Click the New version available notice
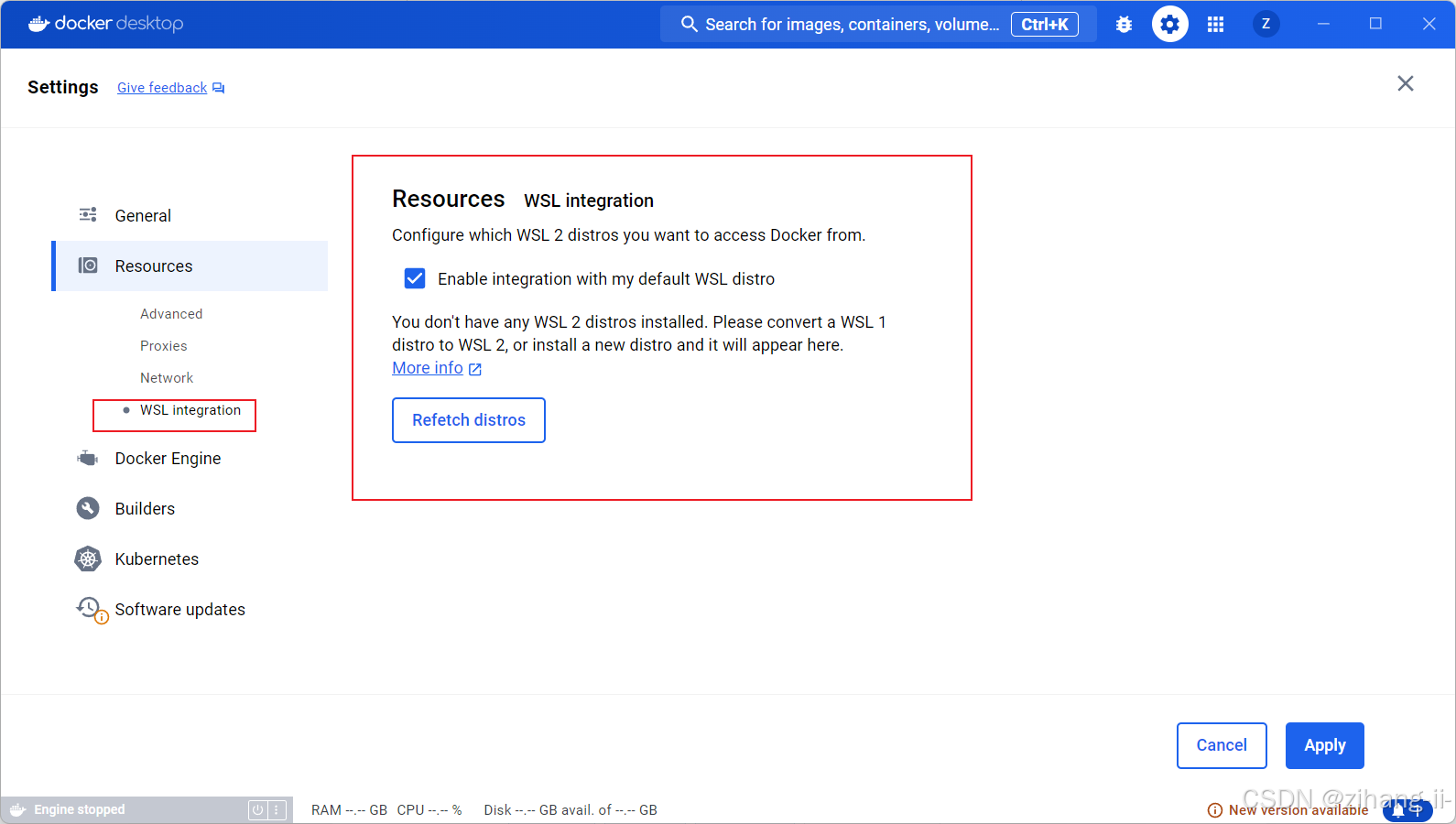This screenshot has width=1456, height=824. pyautogui.click(x=1288, y=810)
